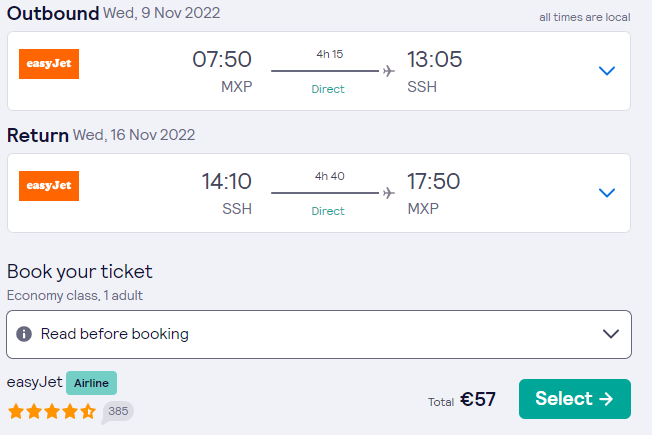Click the arrow inside the Select button
This screenshot has height=435, width=652.
(x=606, y=399)
